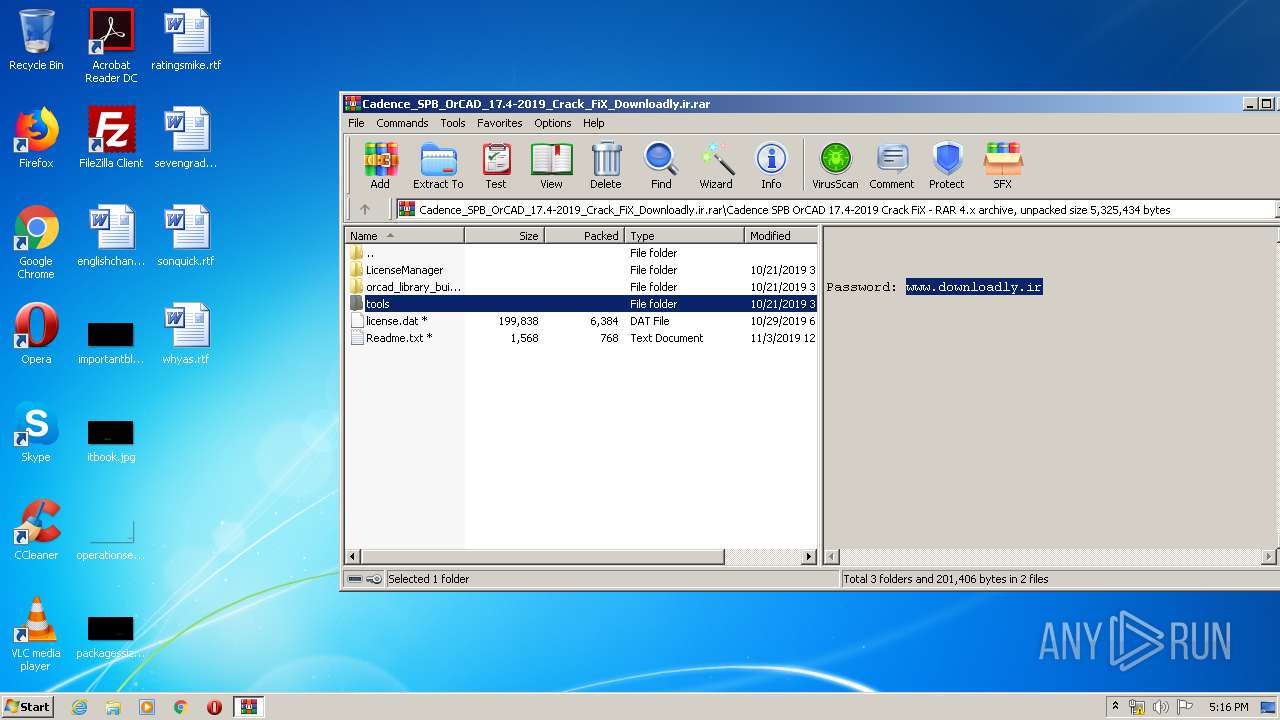Launch the Skype desktop shortcut
The width and height of the screenshot is (1280, 720).
[36, 432]
